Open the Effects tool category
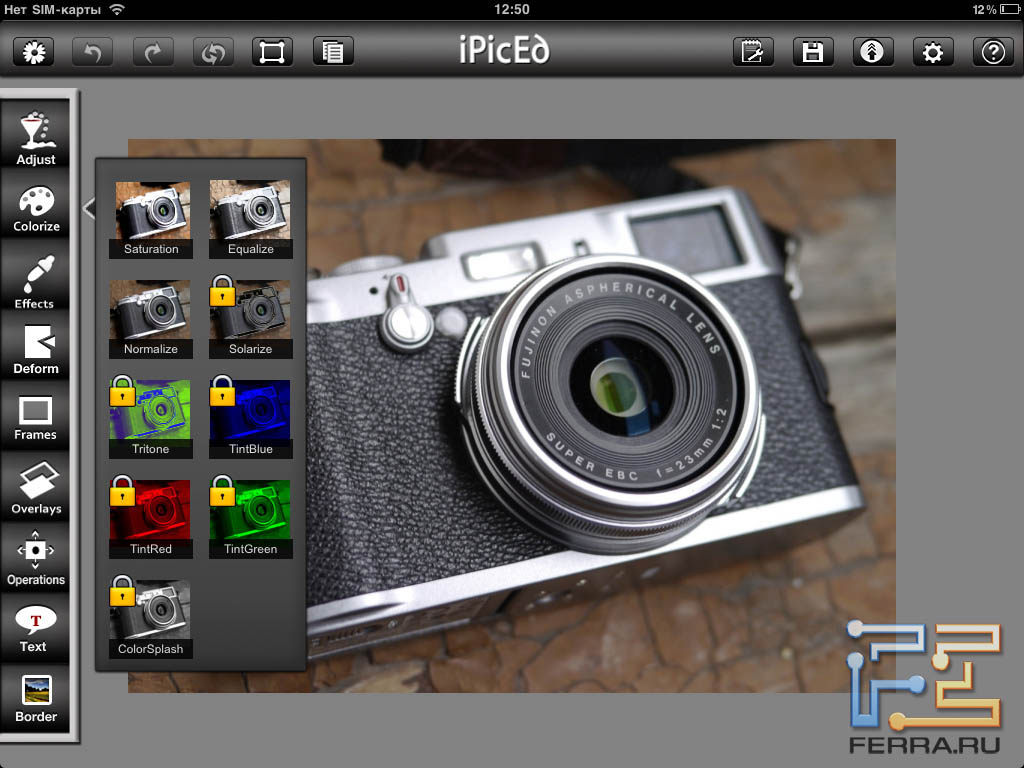The height and width of the screenshot is (768, 1024). 35,276
